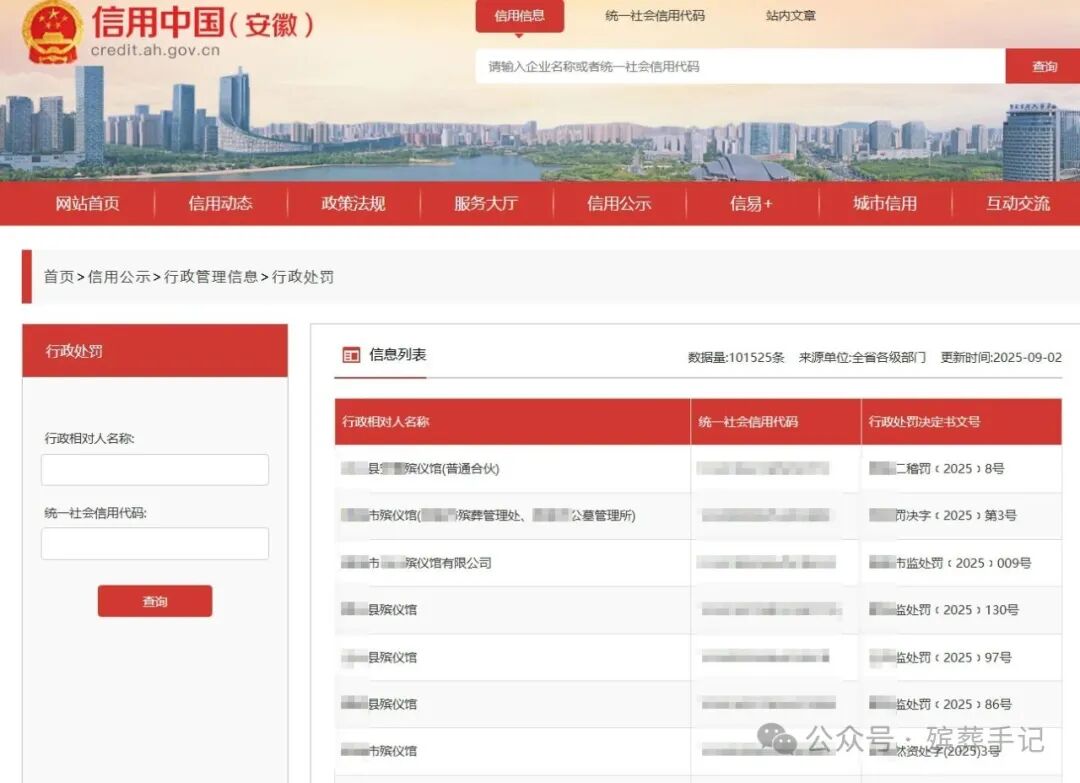This screenshot has width=1080, height=783.
Task: Open 信易+ navigation item
Action: pyautogui.click(x=751, y=204)
